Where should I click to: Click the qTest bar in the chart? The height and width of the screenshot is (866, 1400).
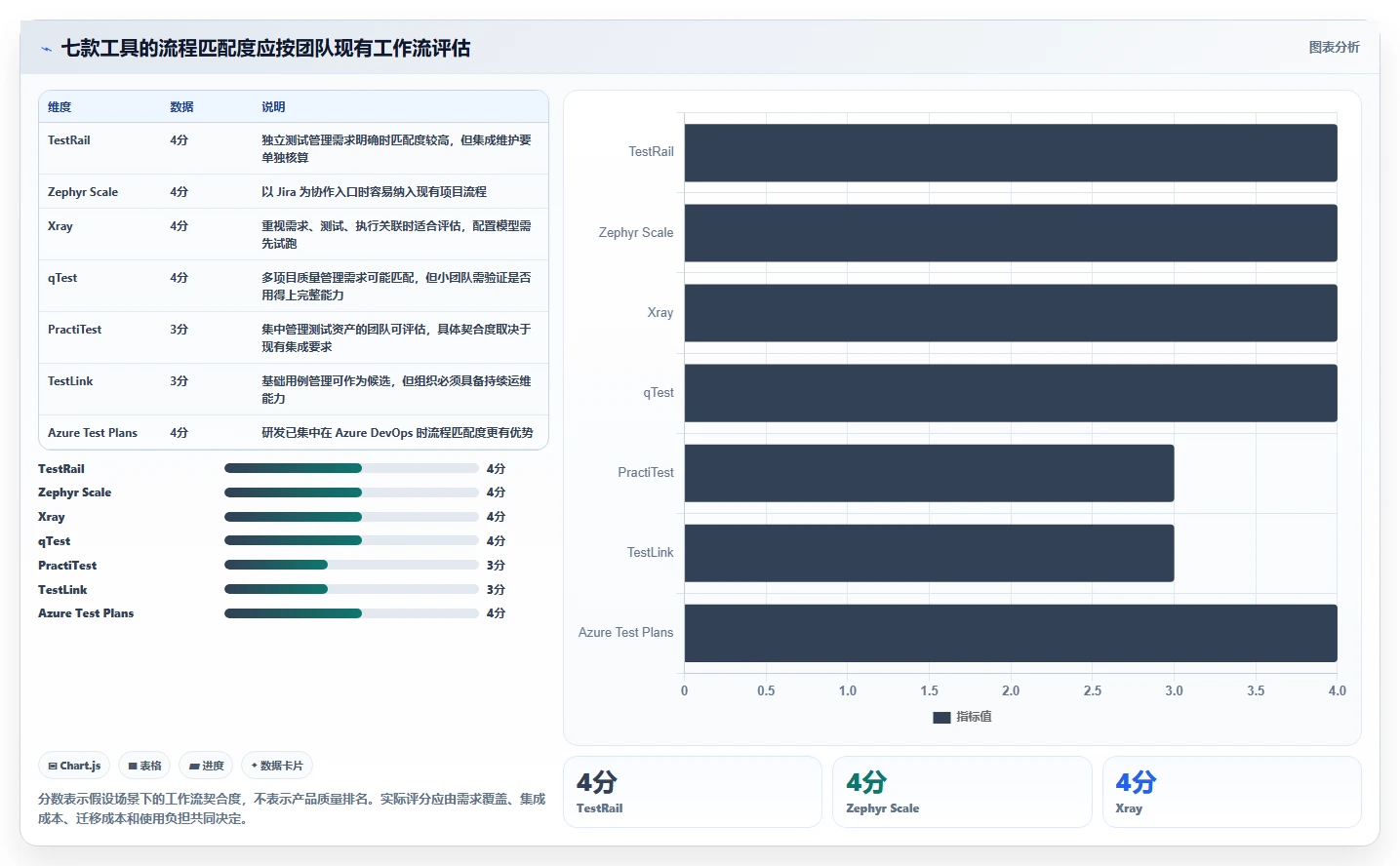coord(1011,393)
